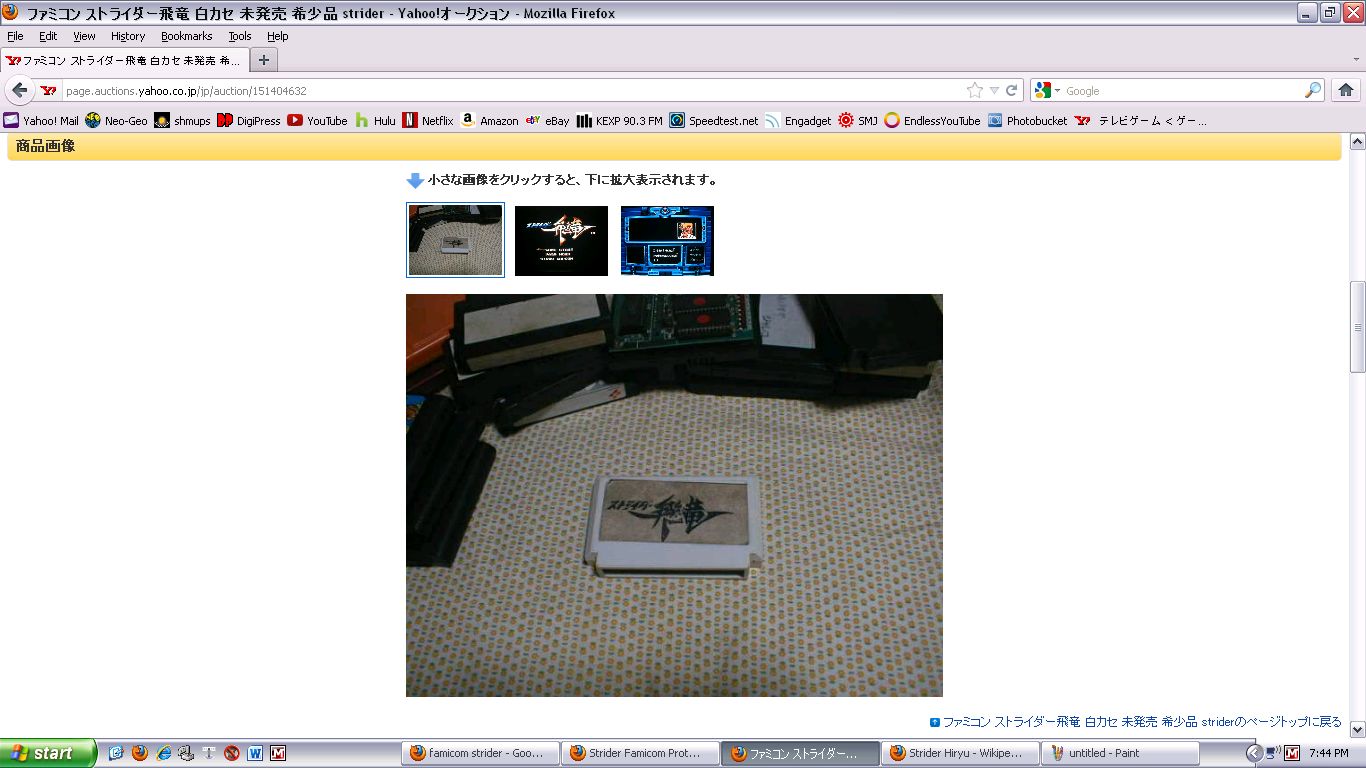Open the Tools menu
This screenshot has height=768, width=1366.
coord(240,36)
